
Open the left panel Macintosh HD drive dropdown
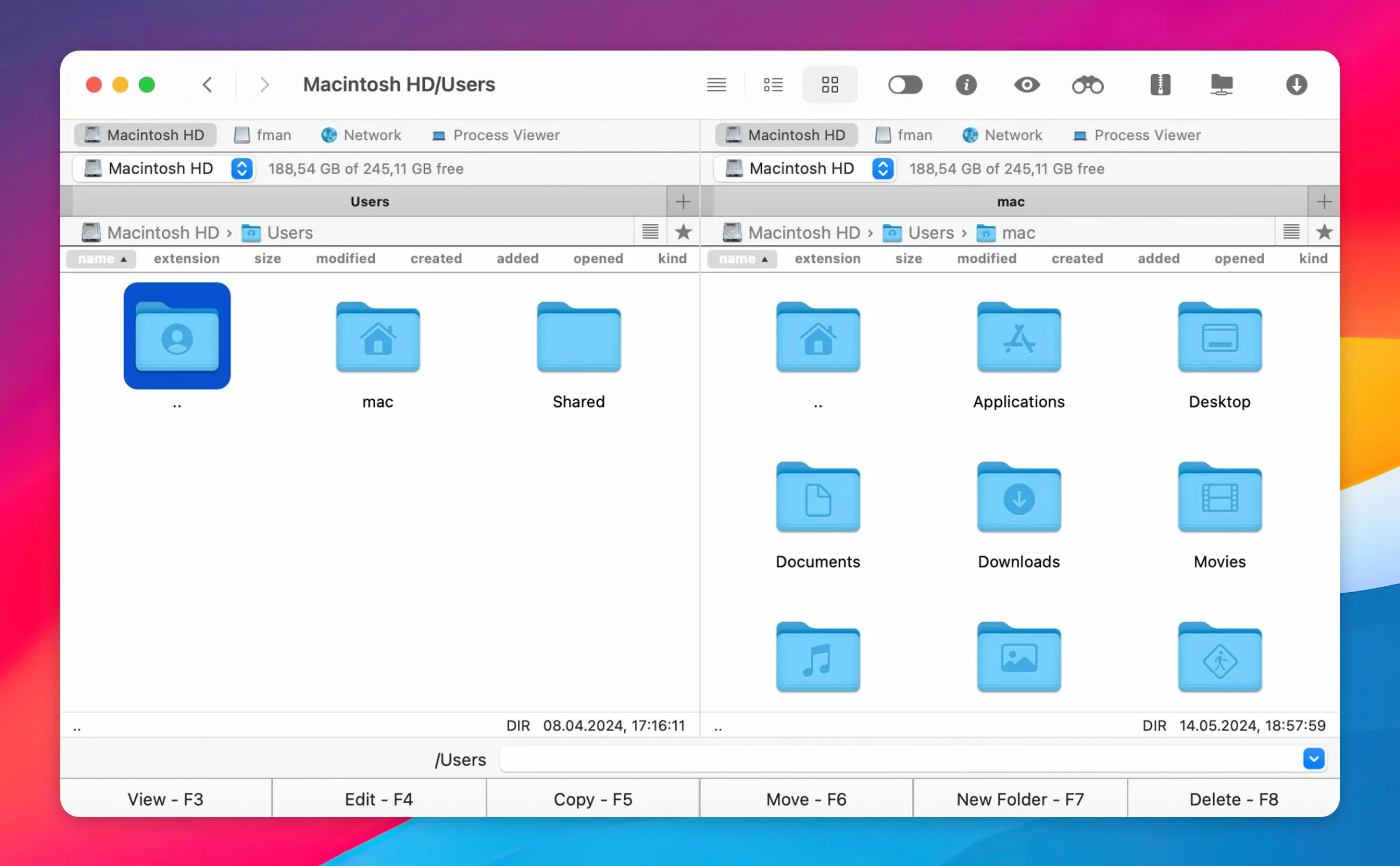241,168
